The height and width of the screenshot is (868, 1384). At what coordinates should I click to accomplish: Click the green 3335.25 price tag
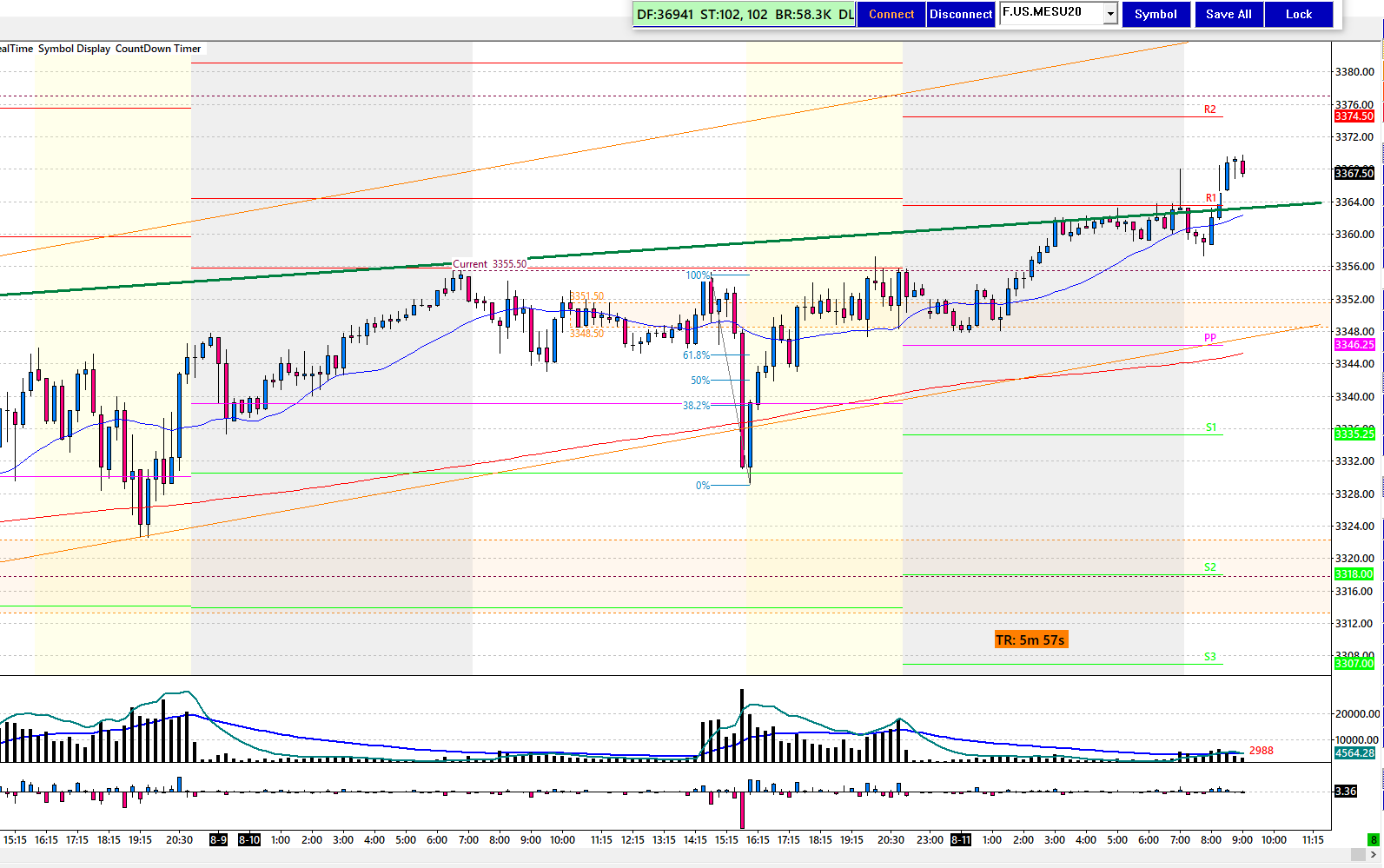click(1354, 434)
